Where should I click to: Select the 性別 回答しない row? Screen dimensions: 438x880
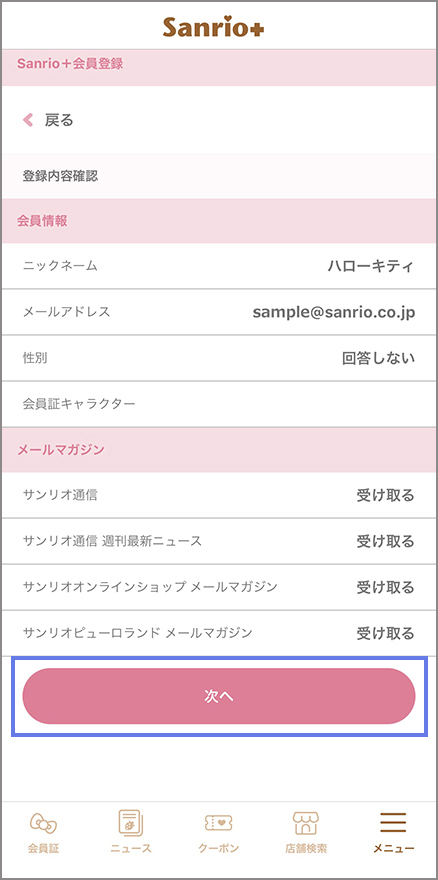219,358
